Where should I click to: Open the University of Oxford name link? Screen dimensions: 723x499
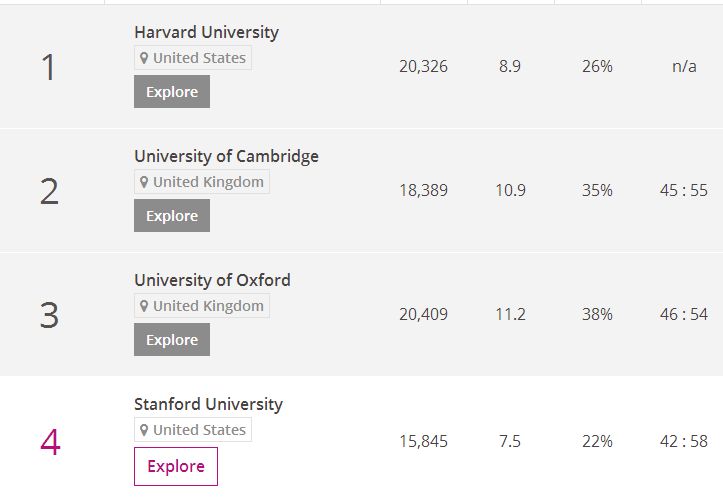pyautogui.click(x=212, y=280)
